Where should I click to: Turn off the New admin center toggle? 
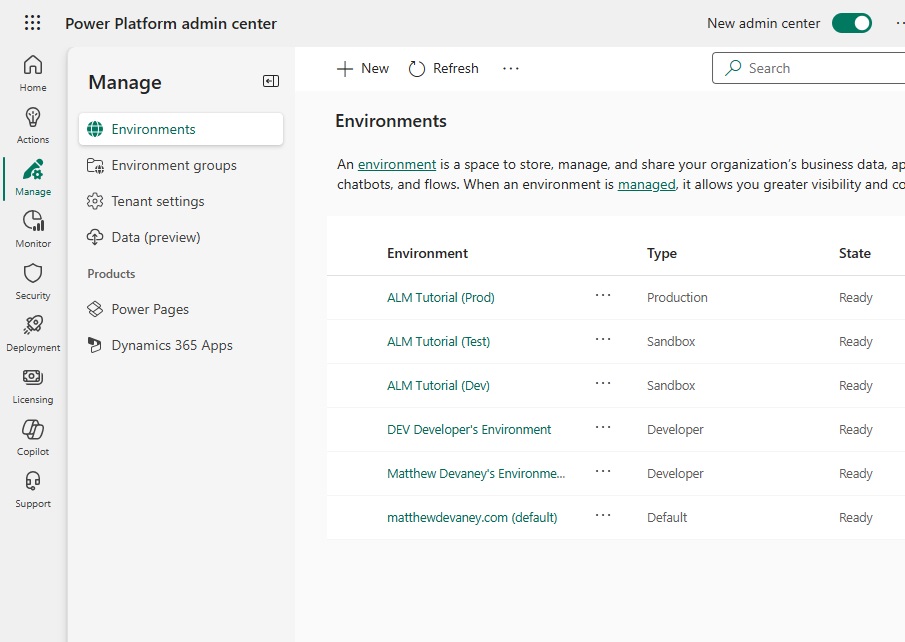[851, 23]
